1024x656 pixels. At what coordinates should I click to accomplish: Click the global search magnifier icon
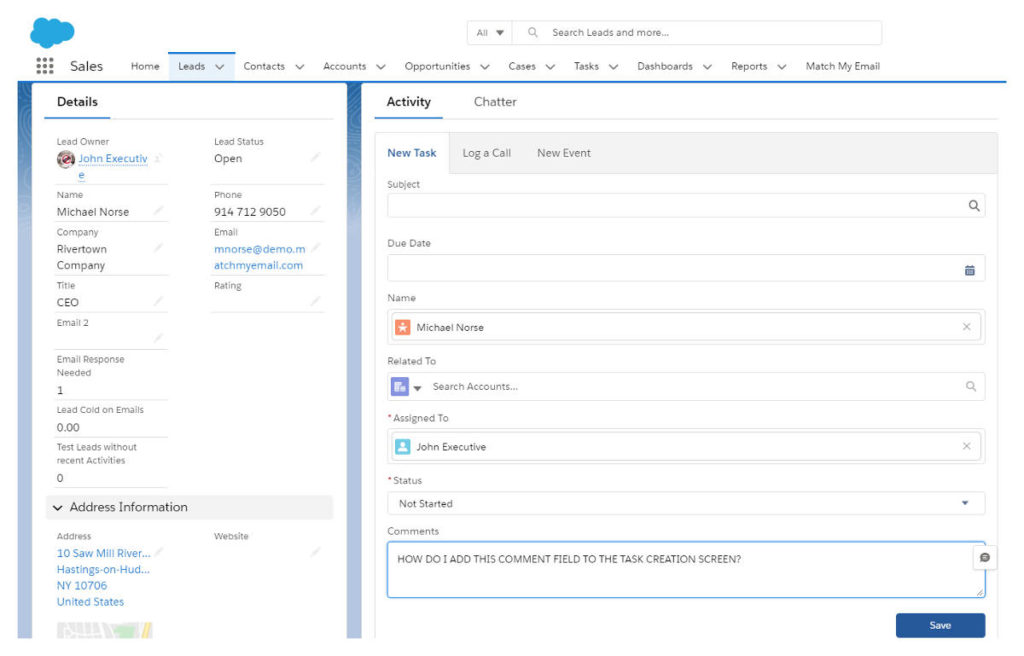pyautogui.click(x=533, y=32)
